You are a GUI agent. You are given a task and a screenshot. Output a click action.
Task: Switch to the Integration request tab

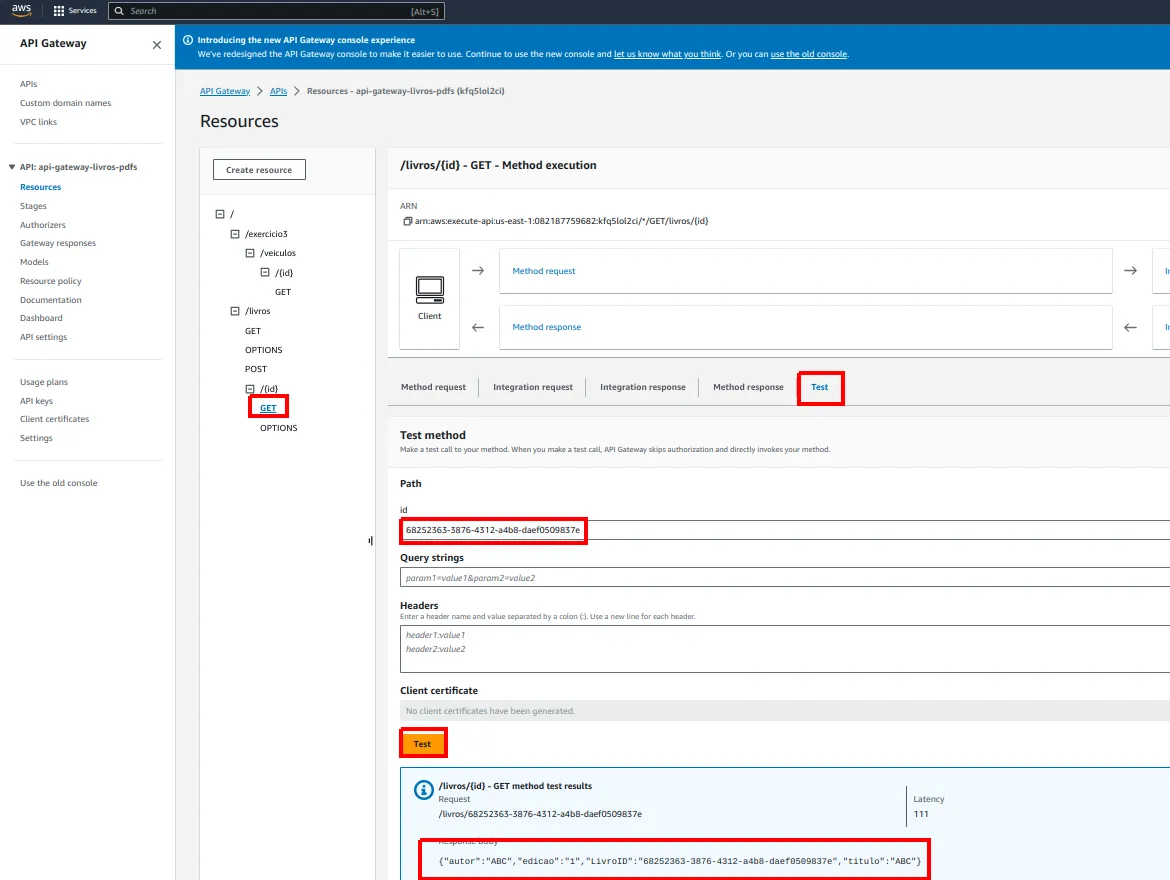pos(533,387)
